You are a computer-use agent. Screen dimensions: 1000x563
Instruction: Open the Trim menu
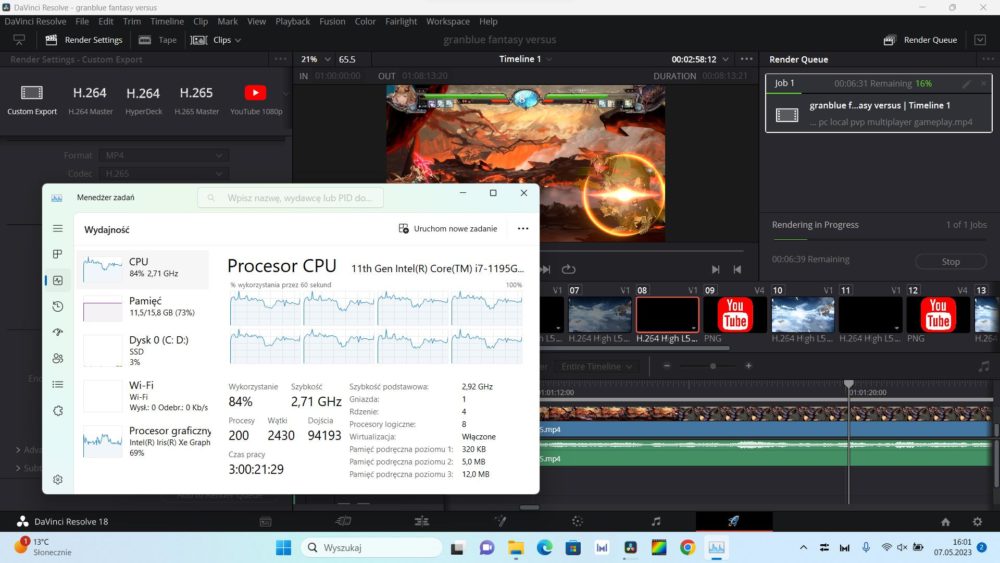(132, 21)
